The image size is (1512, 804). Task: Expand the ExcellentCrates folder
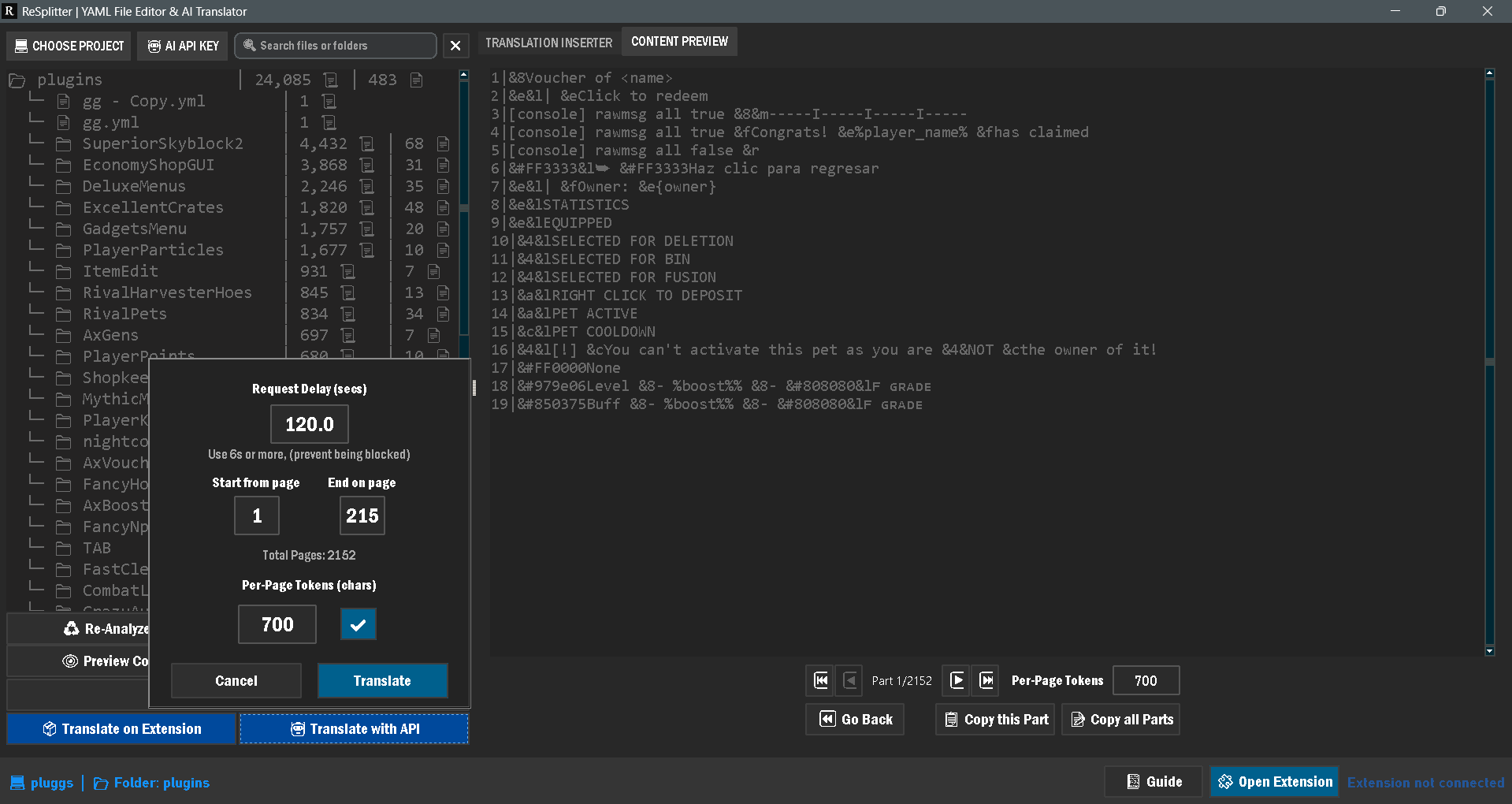[153, 207]
